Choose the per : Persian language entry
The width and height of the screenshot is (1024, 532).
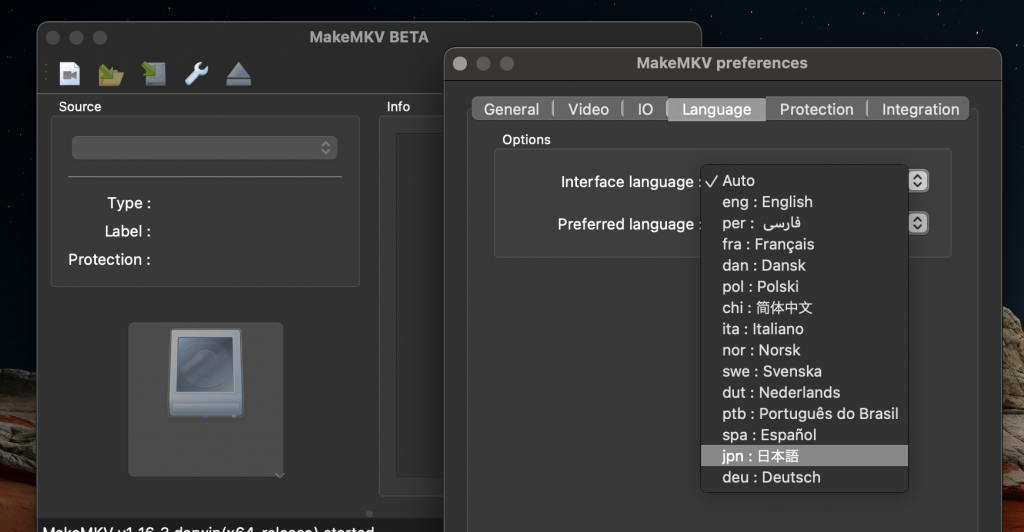pyautogui.click(x=804, y=223)
